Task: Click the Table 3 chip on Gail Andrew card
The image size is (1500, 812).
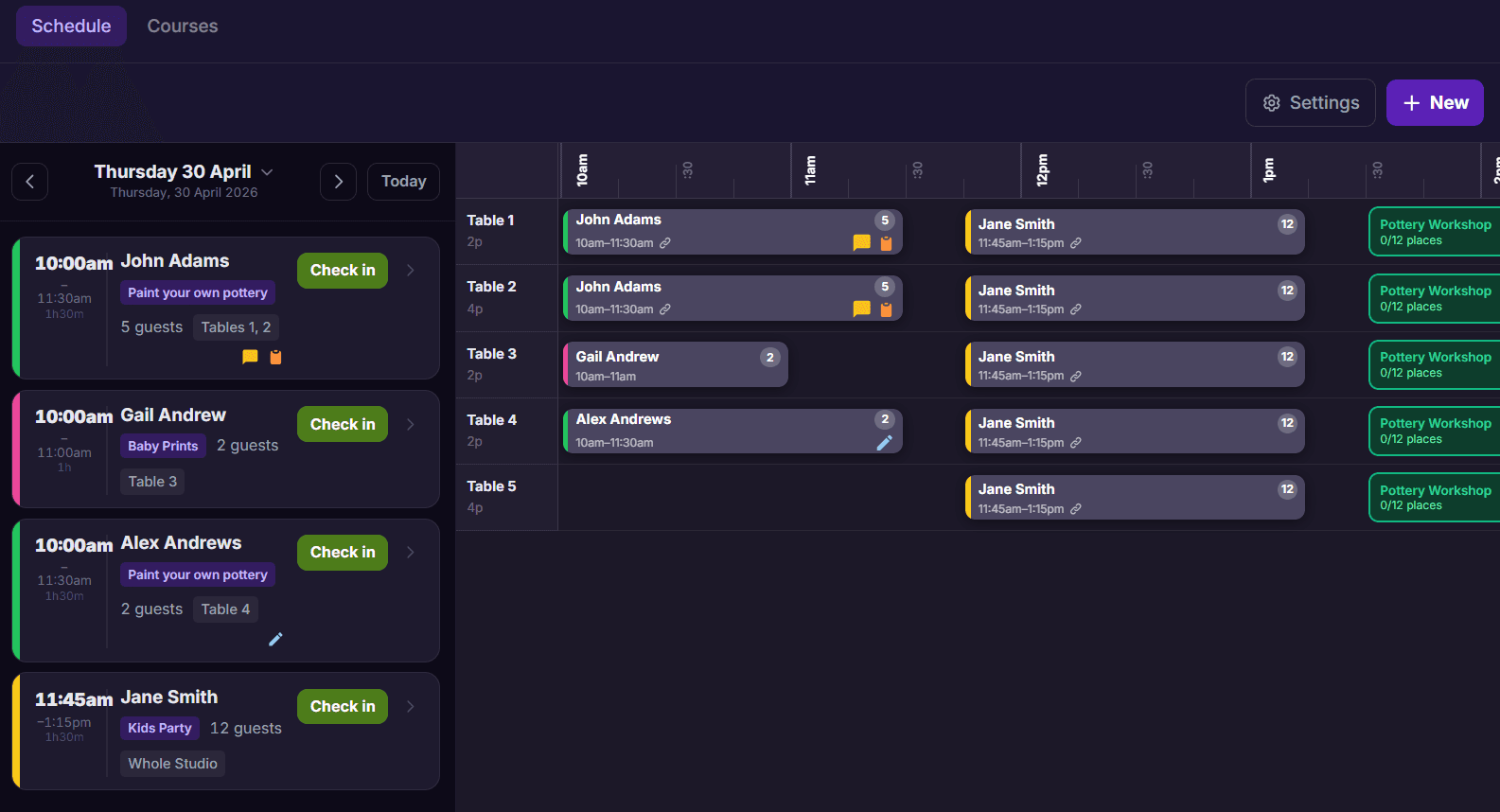Action: coord(152,482)
